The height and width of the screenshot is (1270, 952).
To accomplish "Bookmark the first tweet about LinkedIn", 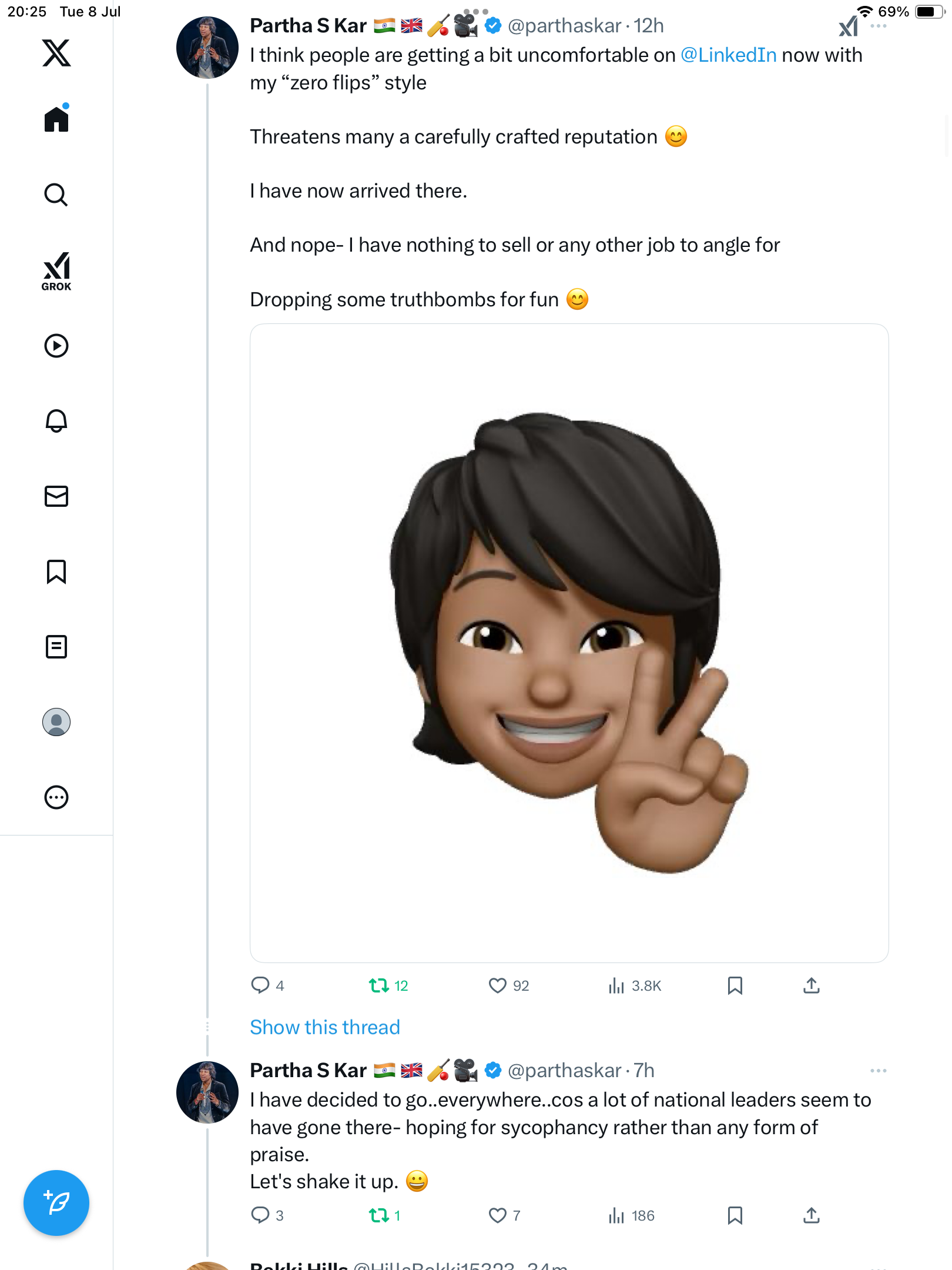I will (735, 985).
